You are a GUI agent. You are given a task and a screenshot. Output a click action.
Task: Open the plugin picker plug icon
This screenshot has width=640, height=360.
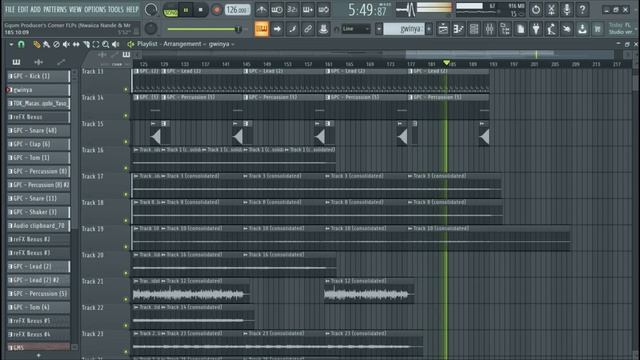tap(536, 29)
